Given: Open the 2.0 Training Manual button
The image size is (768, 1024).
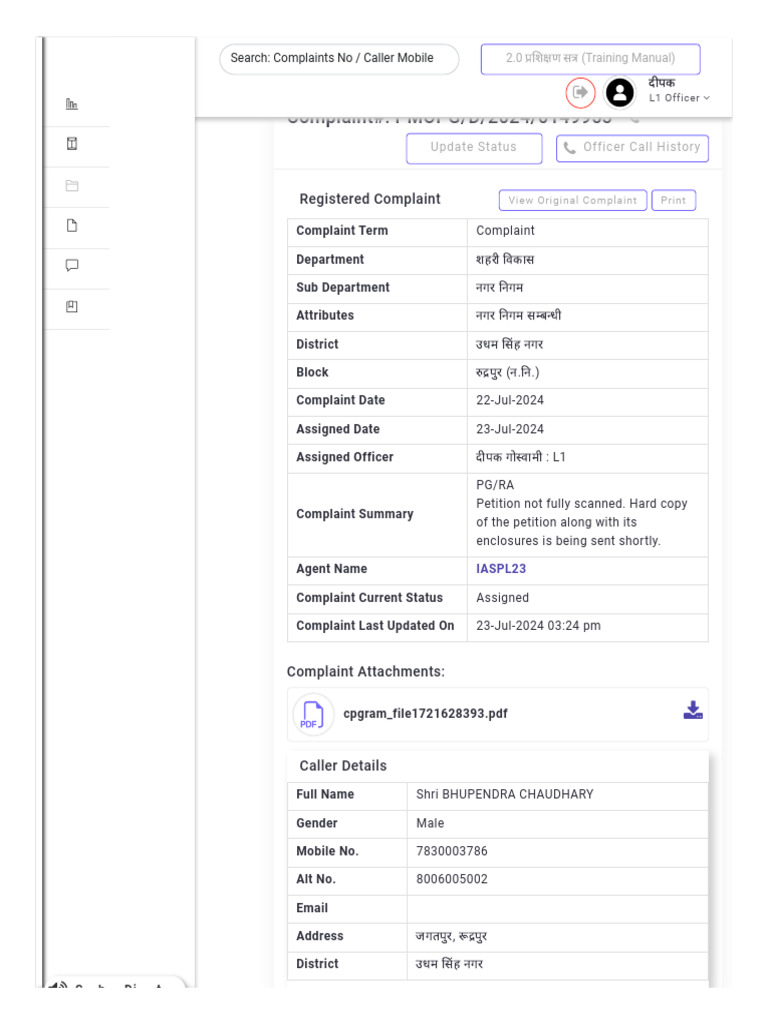Looking at the screenshot, I should (590, 59).
